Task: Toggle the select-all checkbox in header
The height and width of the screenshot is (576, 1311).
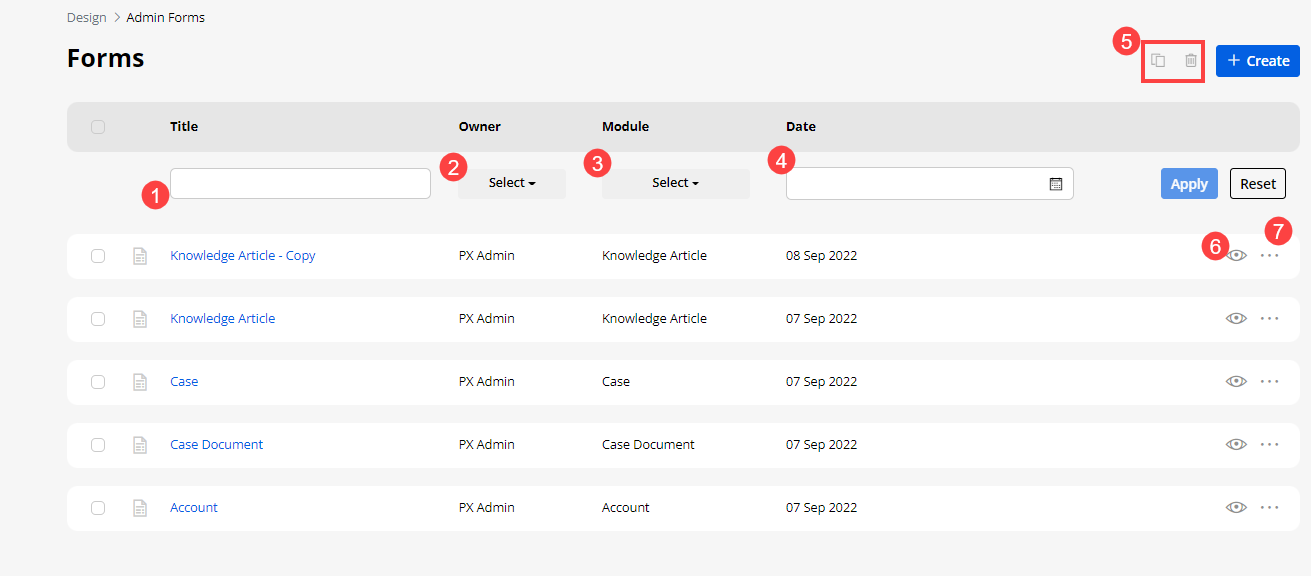Action: coord(98,127)
